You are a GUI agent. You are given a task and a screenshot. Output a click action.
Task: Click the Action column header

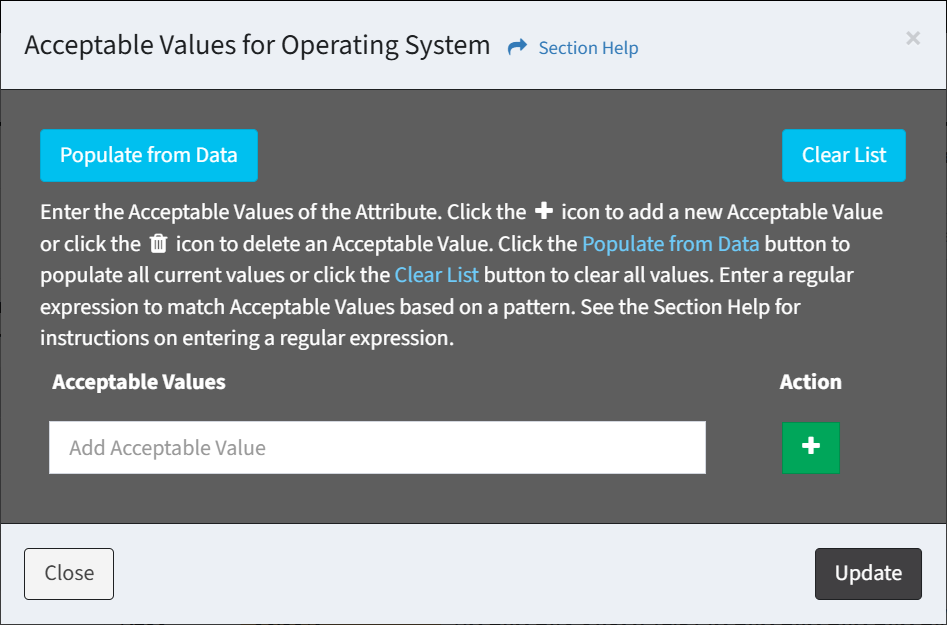click(811, 382)
